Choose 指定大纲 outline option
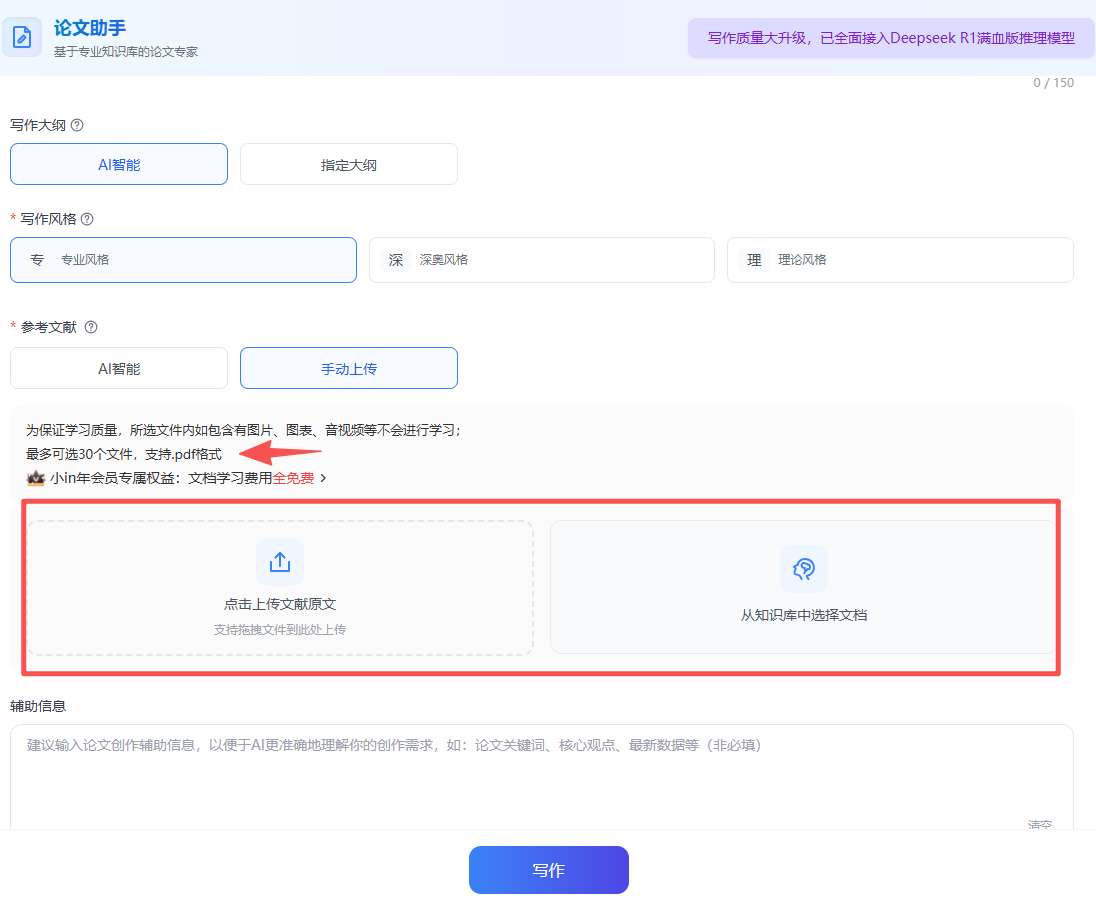The image size is (1096, 904). [x=348, y=165]
